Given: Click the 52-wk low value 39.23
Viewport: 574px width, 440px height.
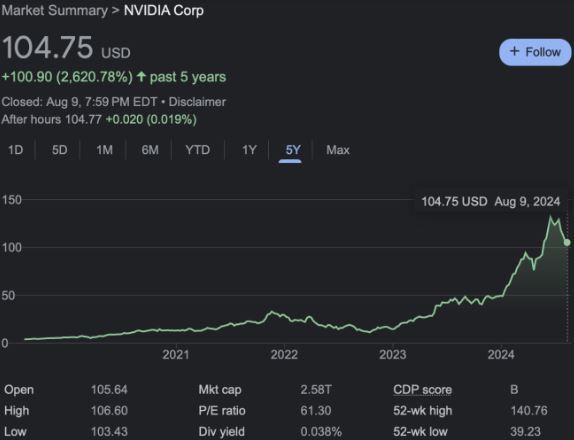Looking at the screenshot, I should point(525,432).
